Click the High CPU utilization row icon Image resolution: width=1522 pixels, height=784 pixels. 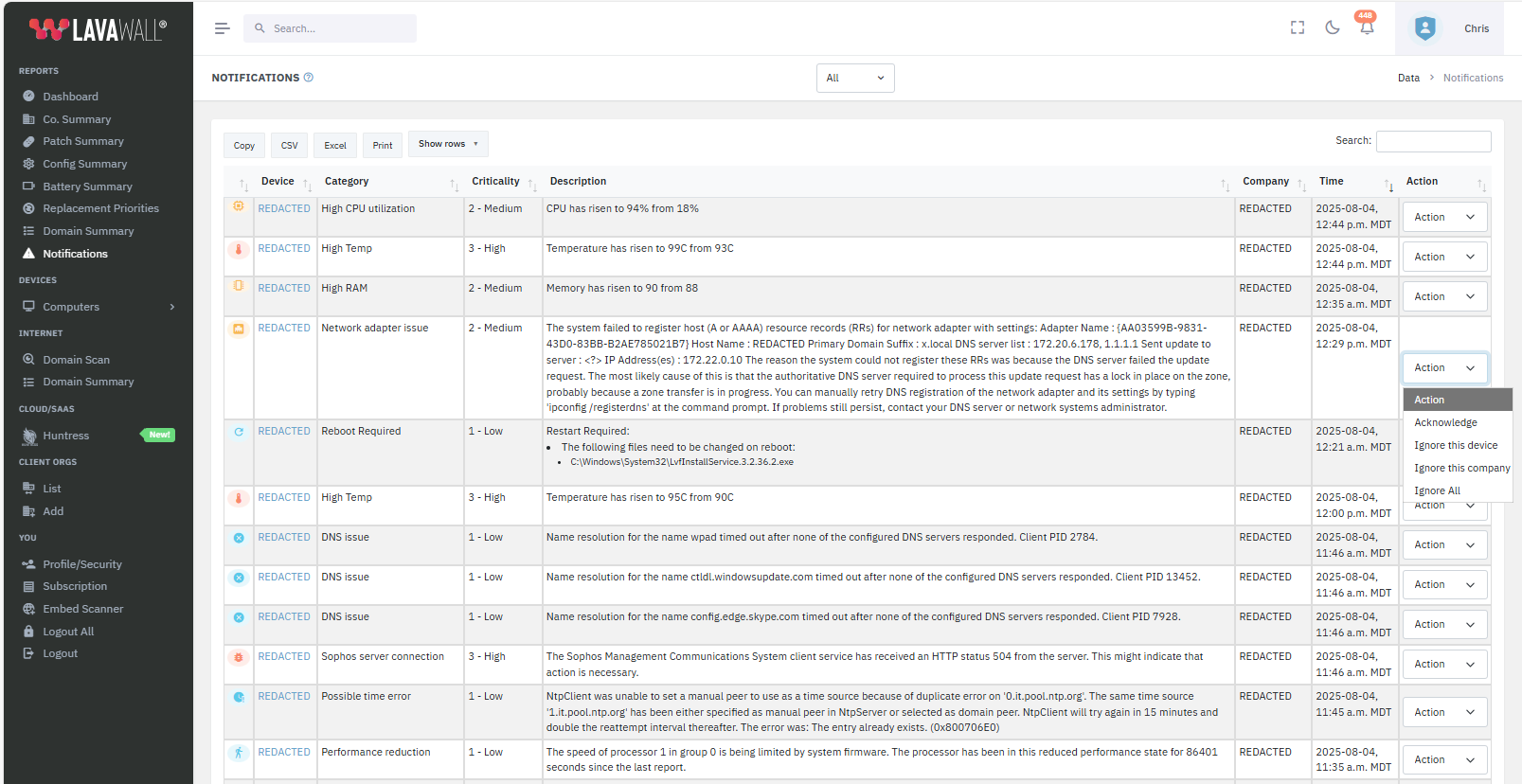pyautogui.click(x=239, y=206)
